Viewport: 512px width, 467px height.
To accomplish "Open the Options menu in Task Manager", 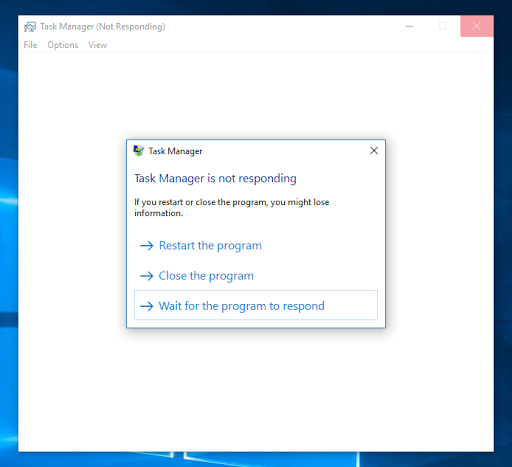I will coord(63,45).
